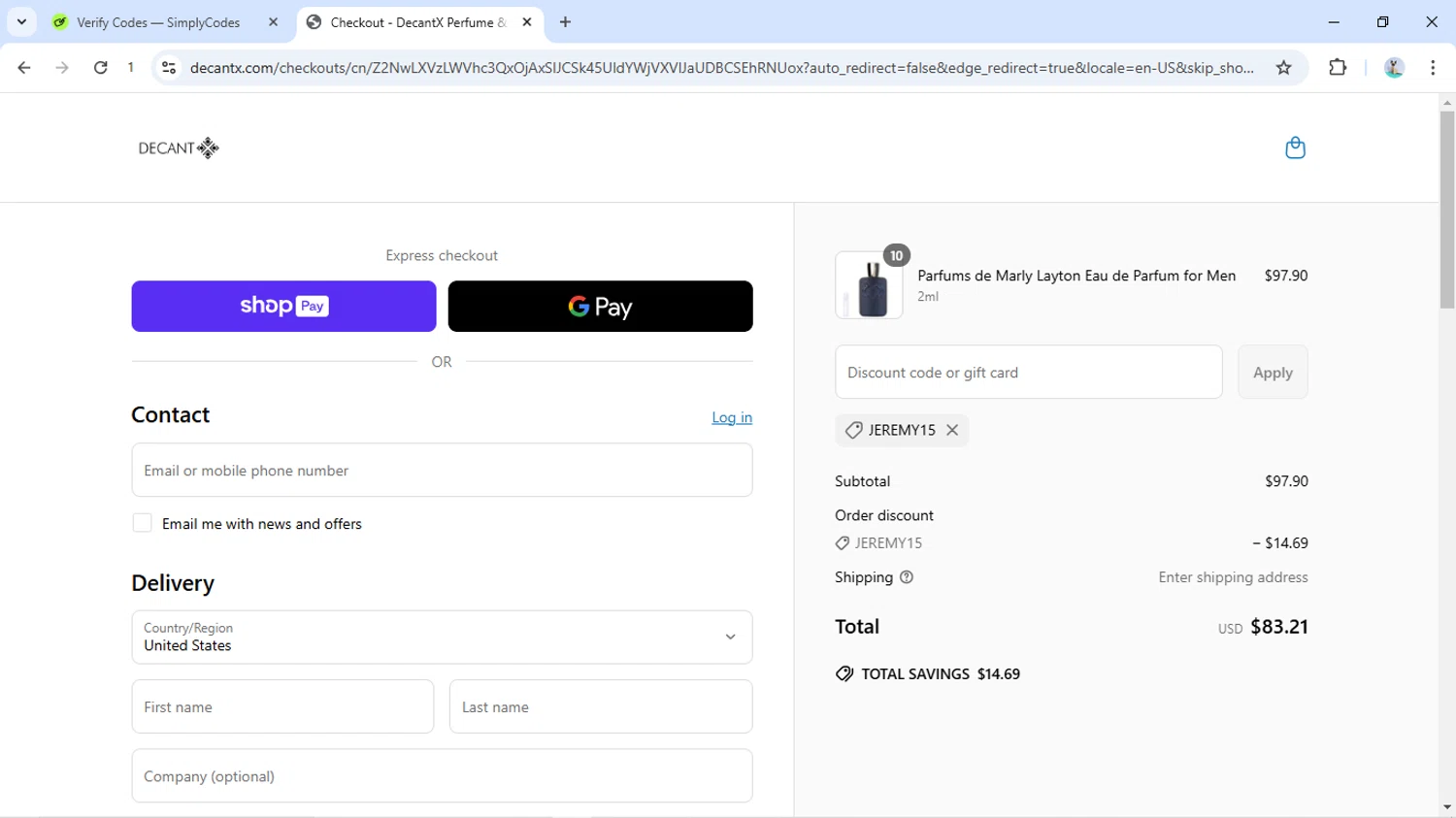Focus the Discount code or gift card field
Screen dimensions: 1456x818
[1029, 372]
